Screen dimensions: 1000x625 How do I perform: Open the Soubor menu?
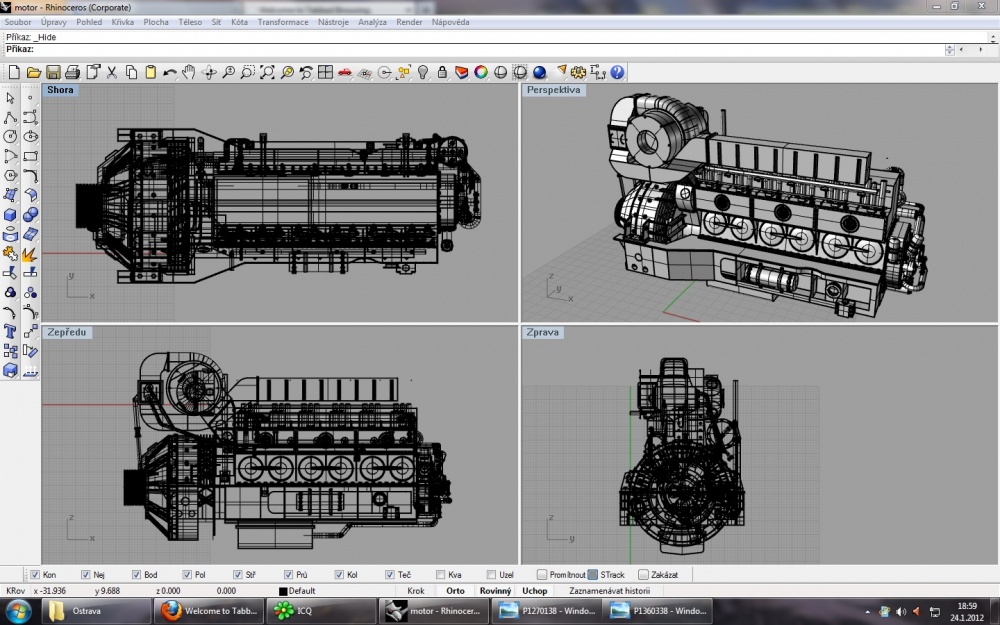(x=18, y=22)
